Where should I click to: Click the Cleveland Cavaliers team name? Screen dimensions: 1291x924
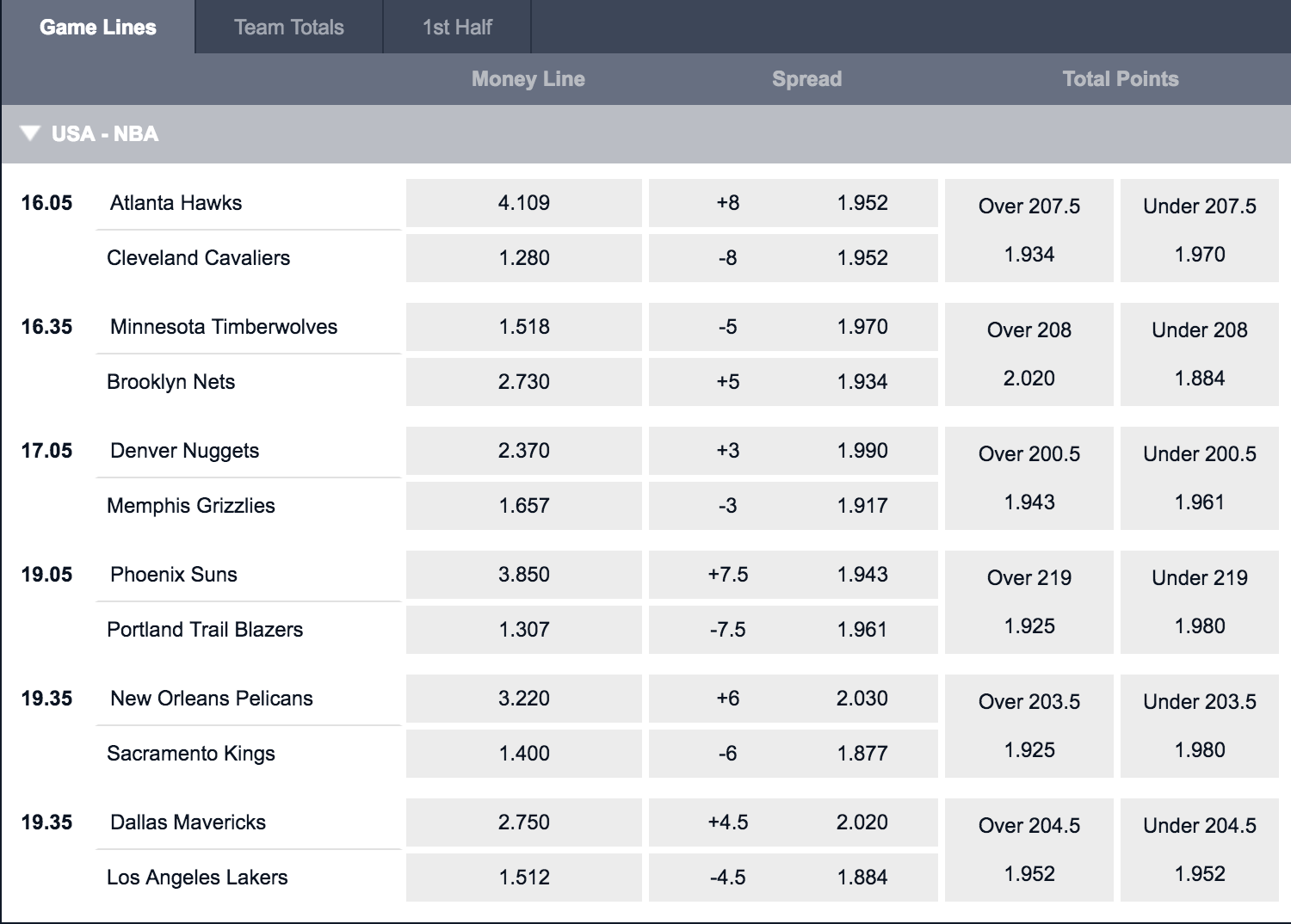tap(199, 258)
